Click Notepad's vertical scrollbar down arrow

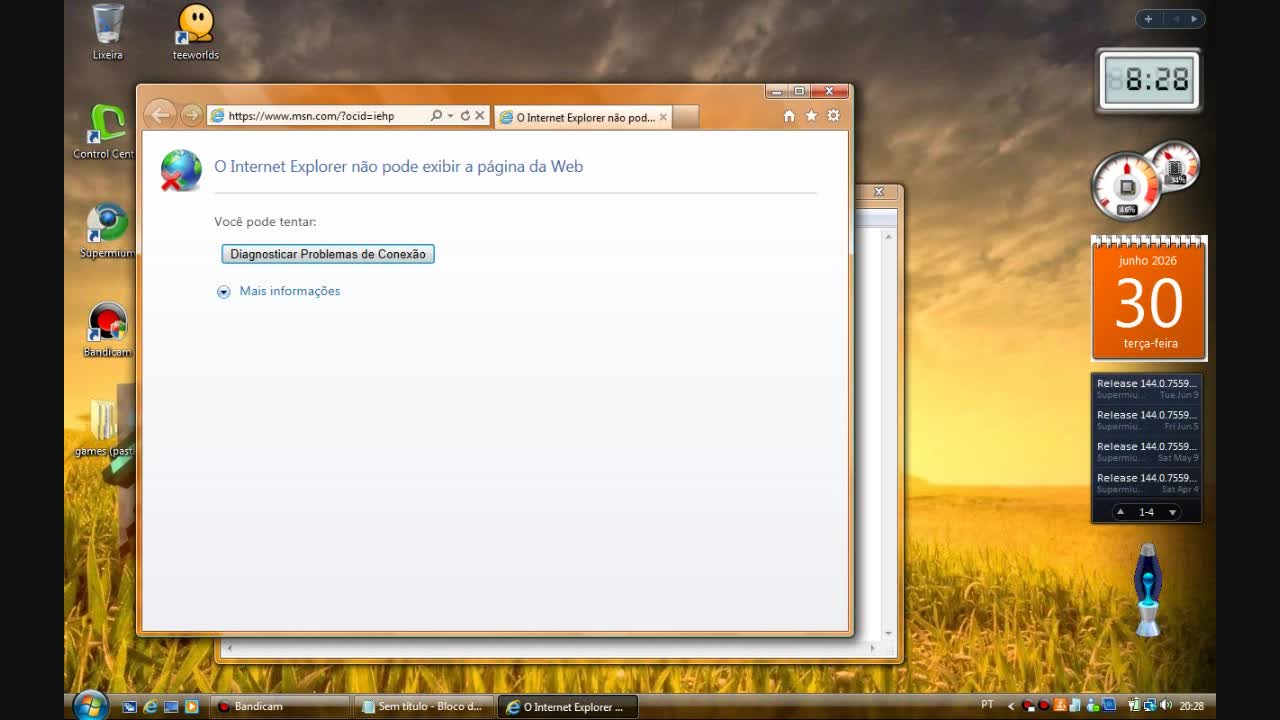888,634
